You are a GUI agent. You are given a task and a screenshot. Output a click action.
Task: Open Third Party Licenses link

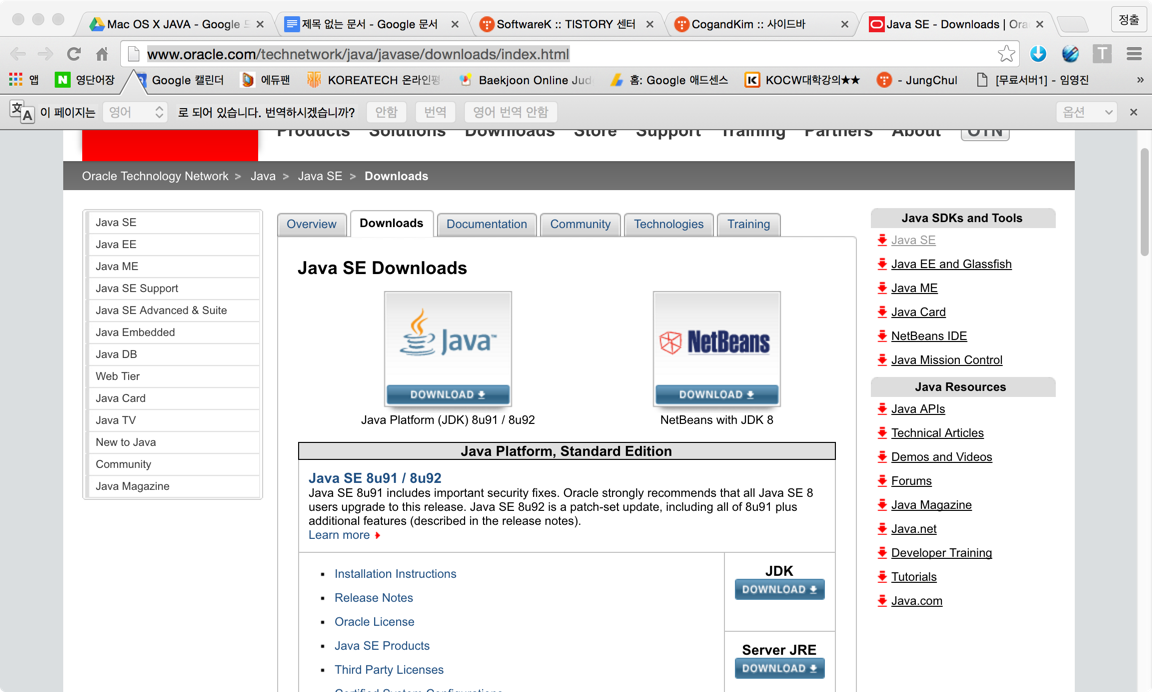tap(389, 670)
